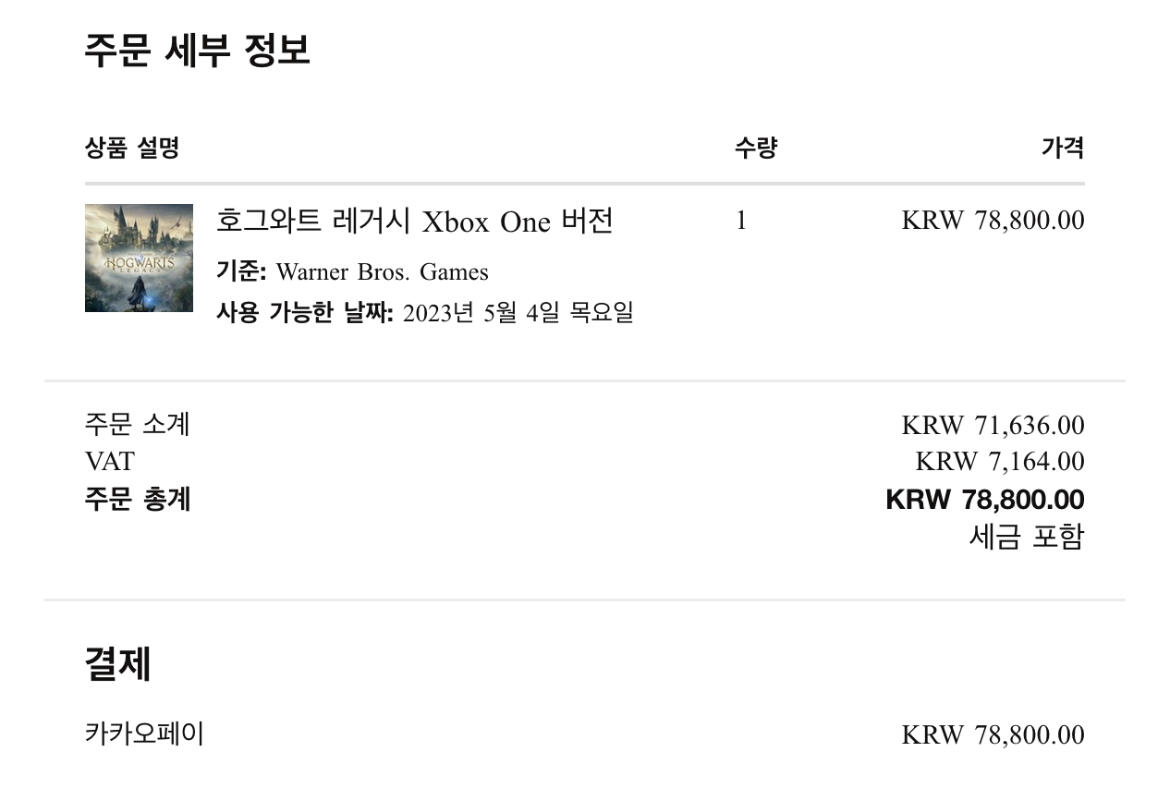This screenshot has height=808, width=1170.
Task: Click the 세금 포함 text
Action: 1026,537
